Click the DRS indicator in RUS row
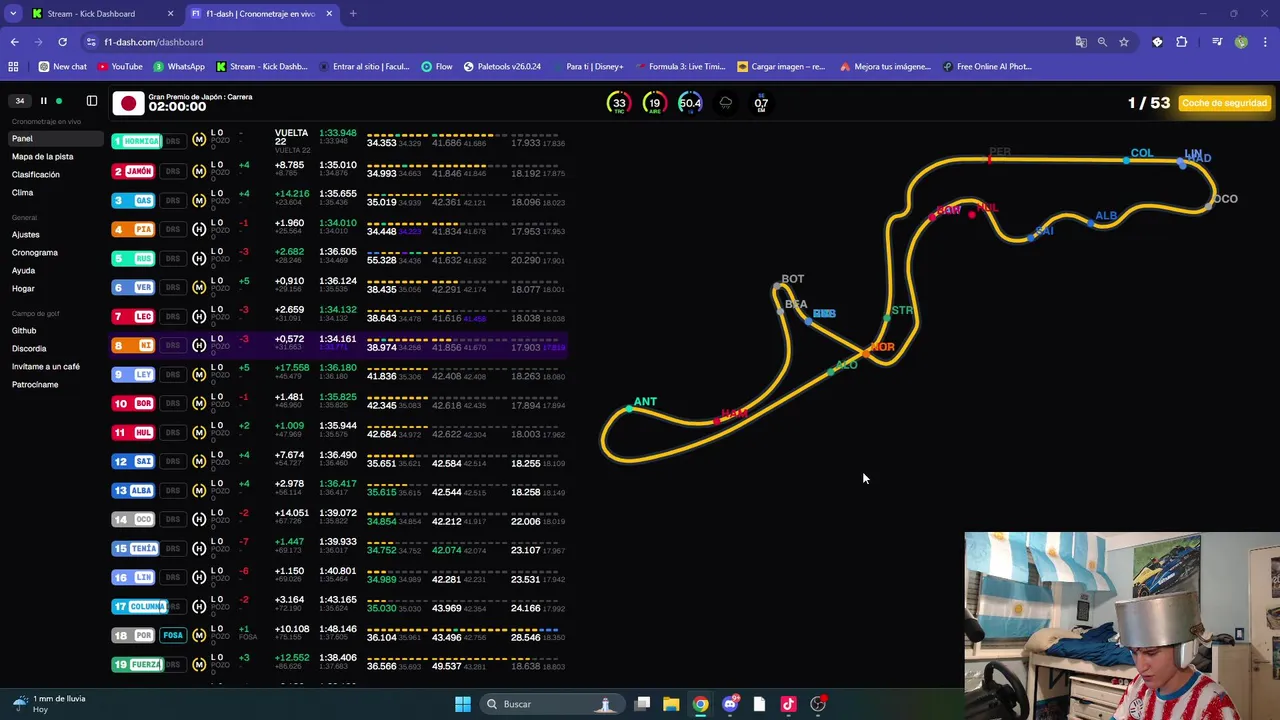The image size is (1280, 720). click(173, 258)
